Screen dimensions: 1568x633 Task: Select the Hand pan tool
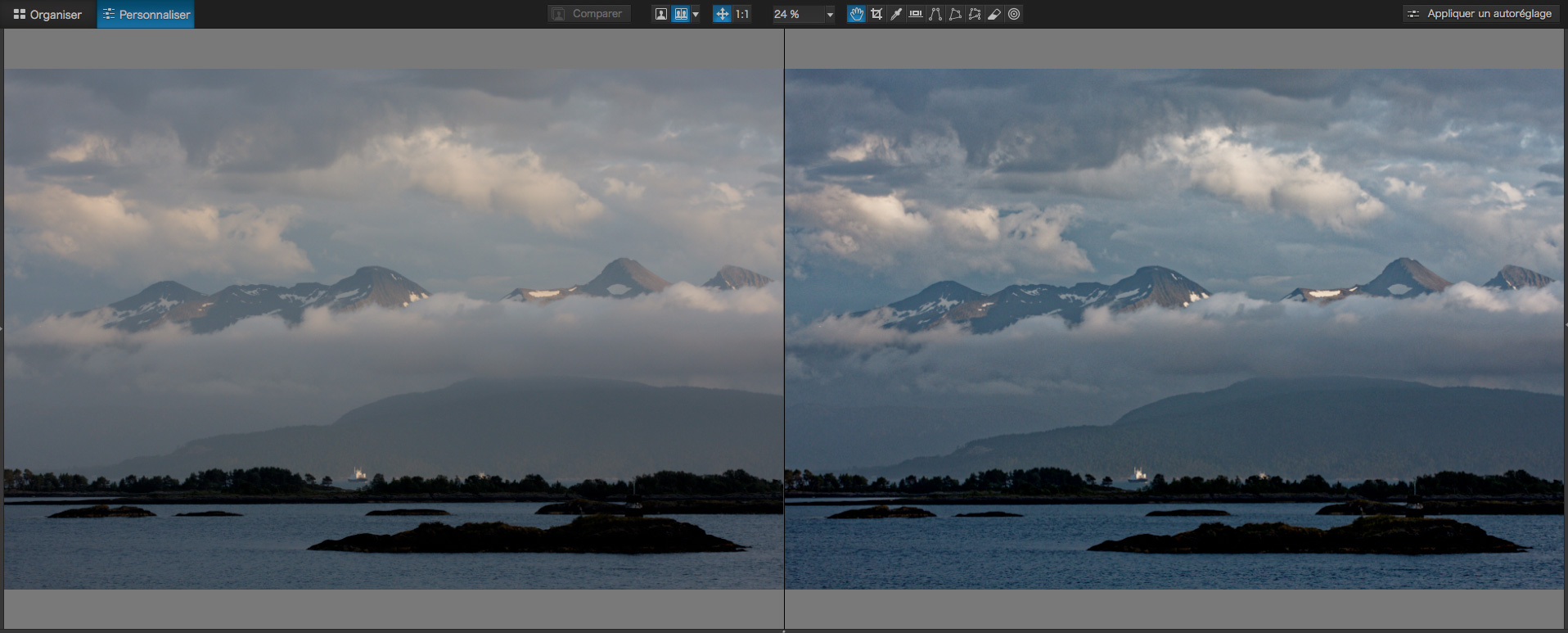[856, 14]
